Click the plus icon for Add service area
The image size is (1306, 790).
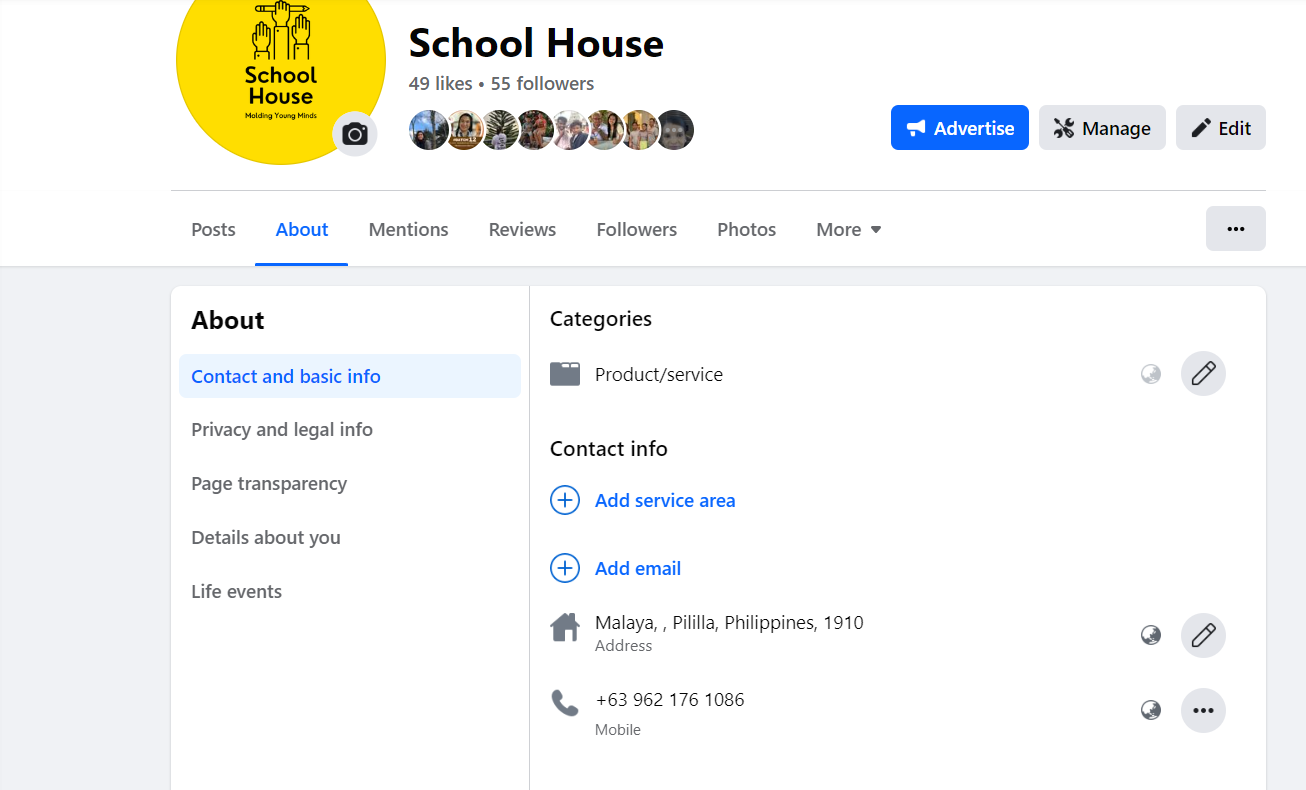click(565, 500)
